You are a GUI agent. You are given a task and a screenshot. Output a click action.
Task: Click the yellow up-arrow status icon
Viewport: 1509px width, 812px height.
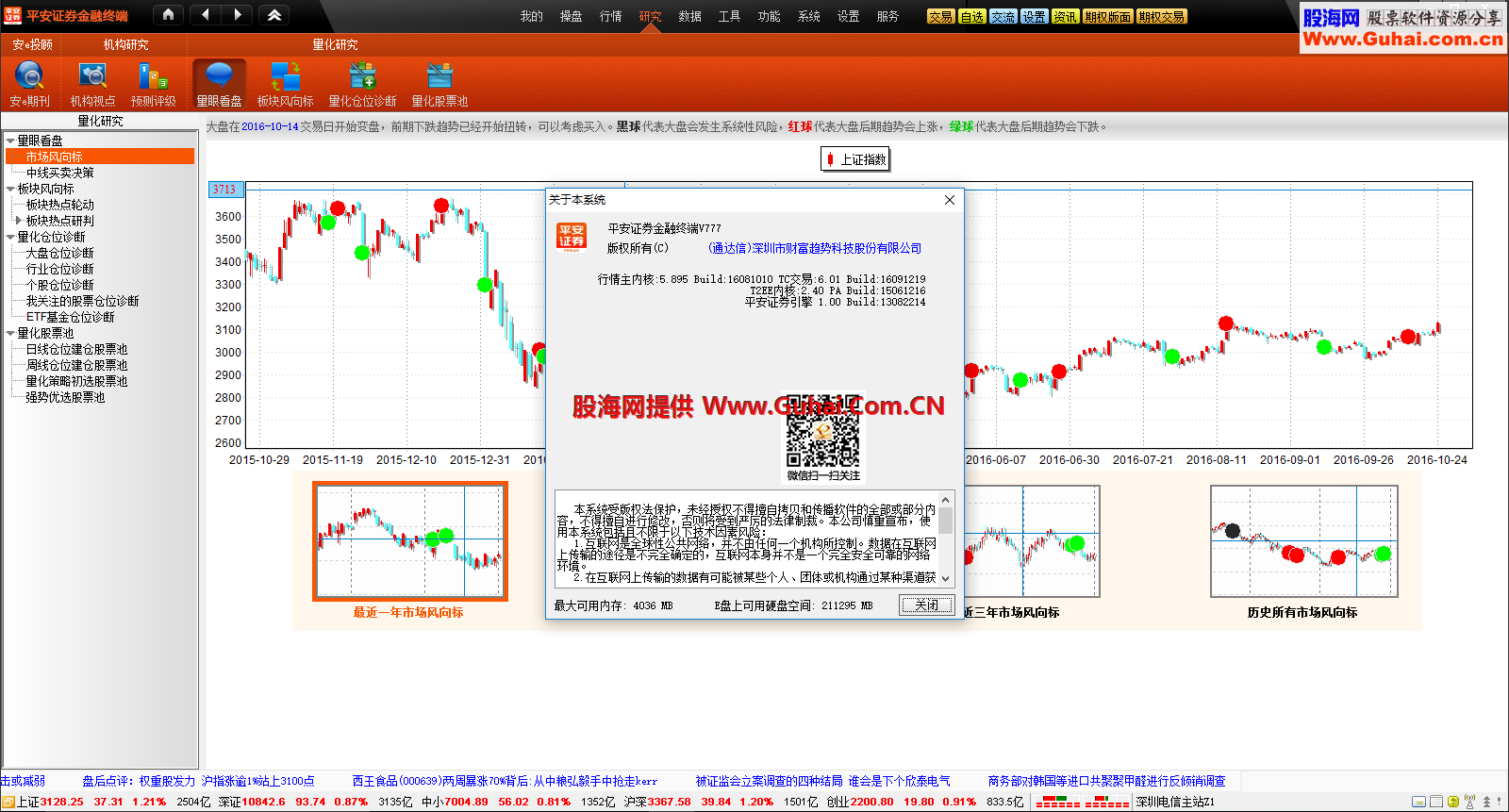(x=1453, y=802)
